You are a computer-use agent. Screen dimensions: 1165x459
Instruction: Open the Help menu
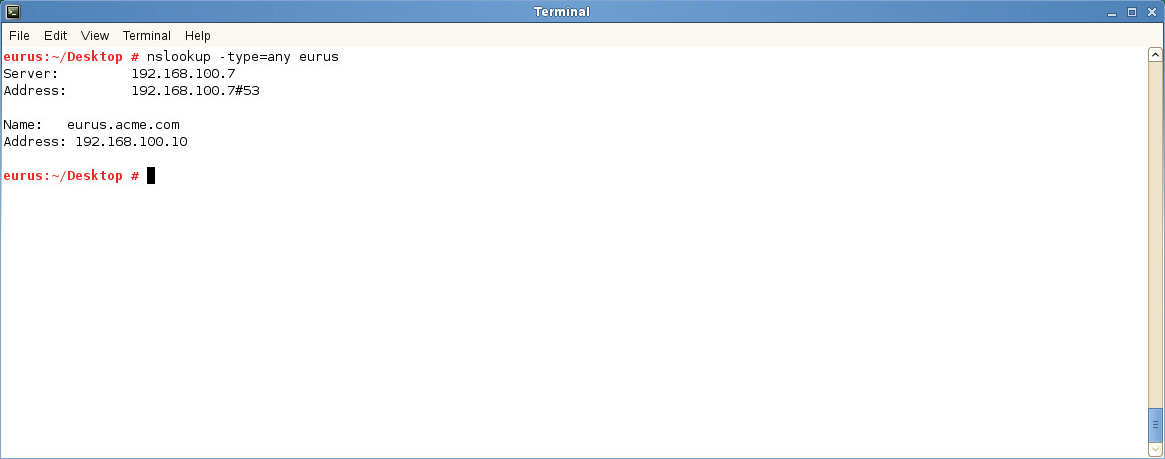(x=198, y=36)
